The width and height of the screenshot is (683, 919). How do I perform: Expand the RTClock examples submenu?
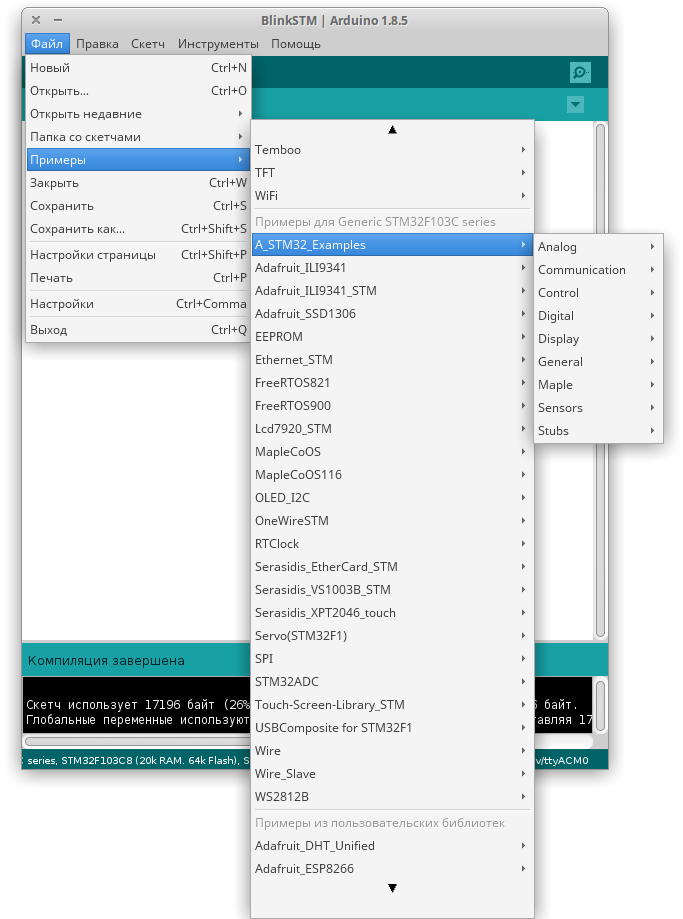coord(392,543)
